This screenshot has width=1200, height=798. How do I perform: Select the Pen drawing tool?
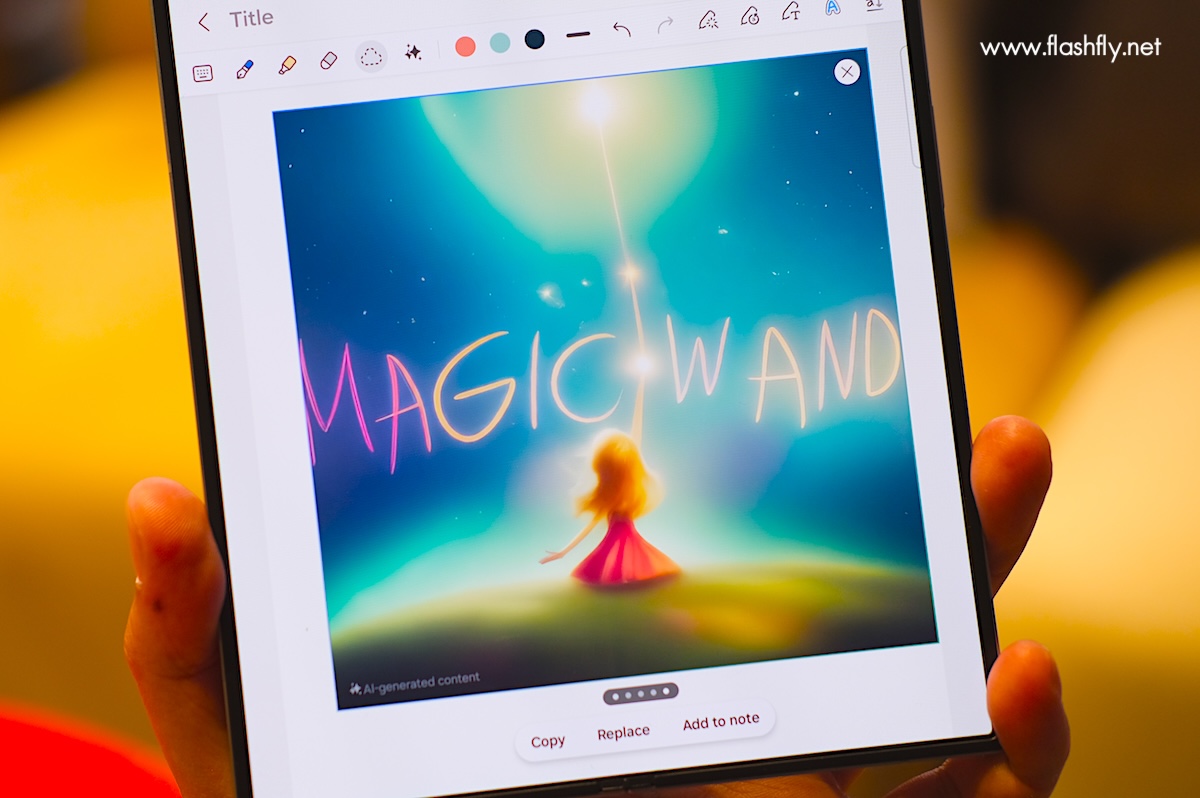click(244, 68)
